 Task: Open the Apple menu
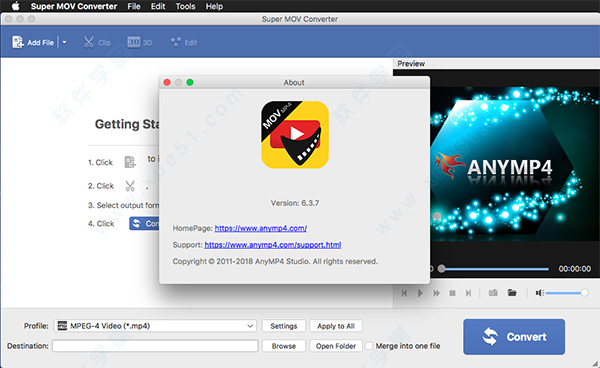tap(15, 6)
